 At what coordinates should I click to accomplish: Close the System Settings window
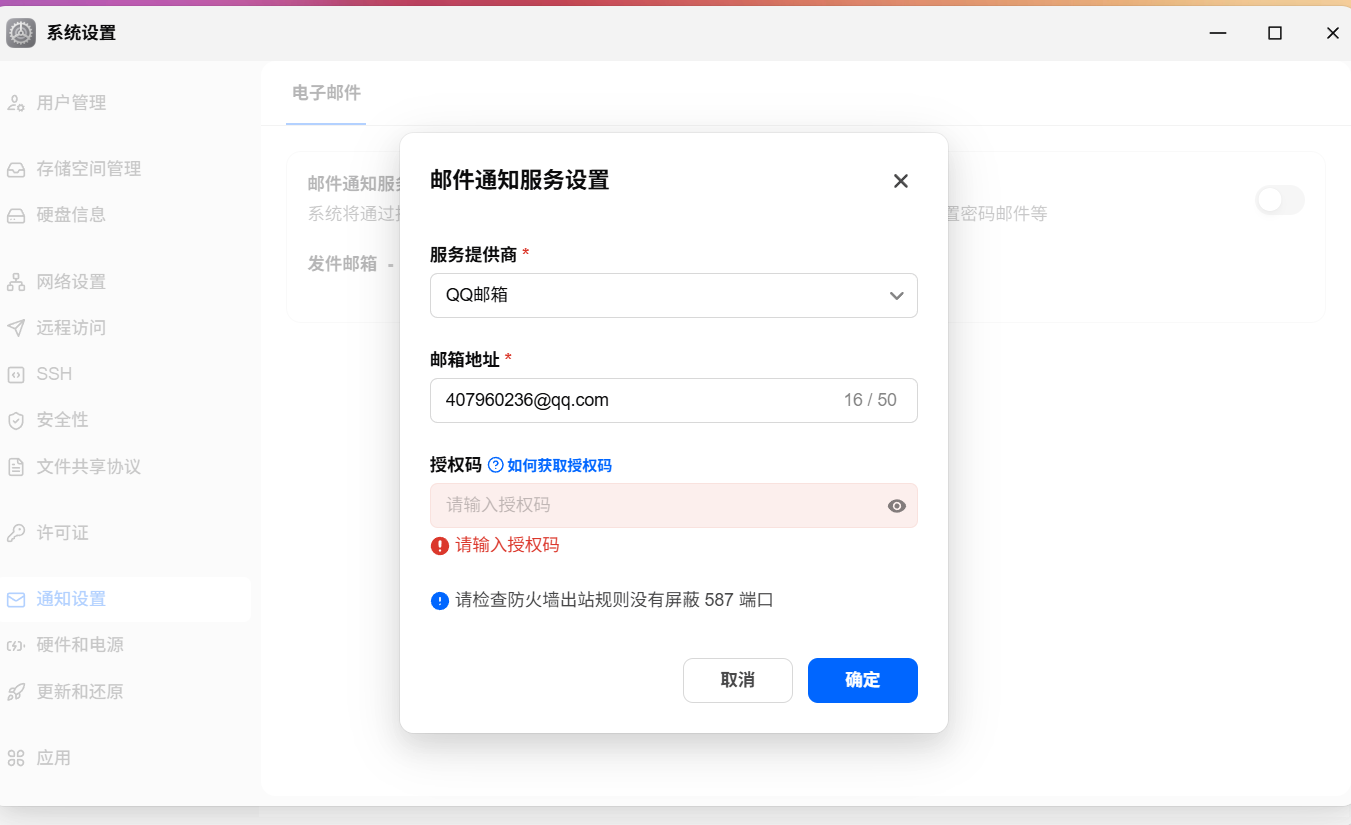pyautogui.click(x=1332, y=33)
